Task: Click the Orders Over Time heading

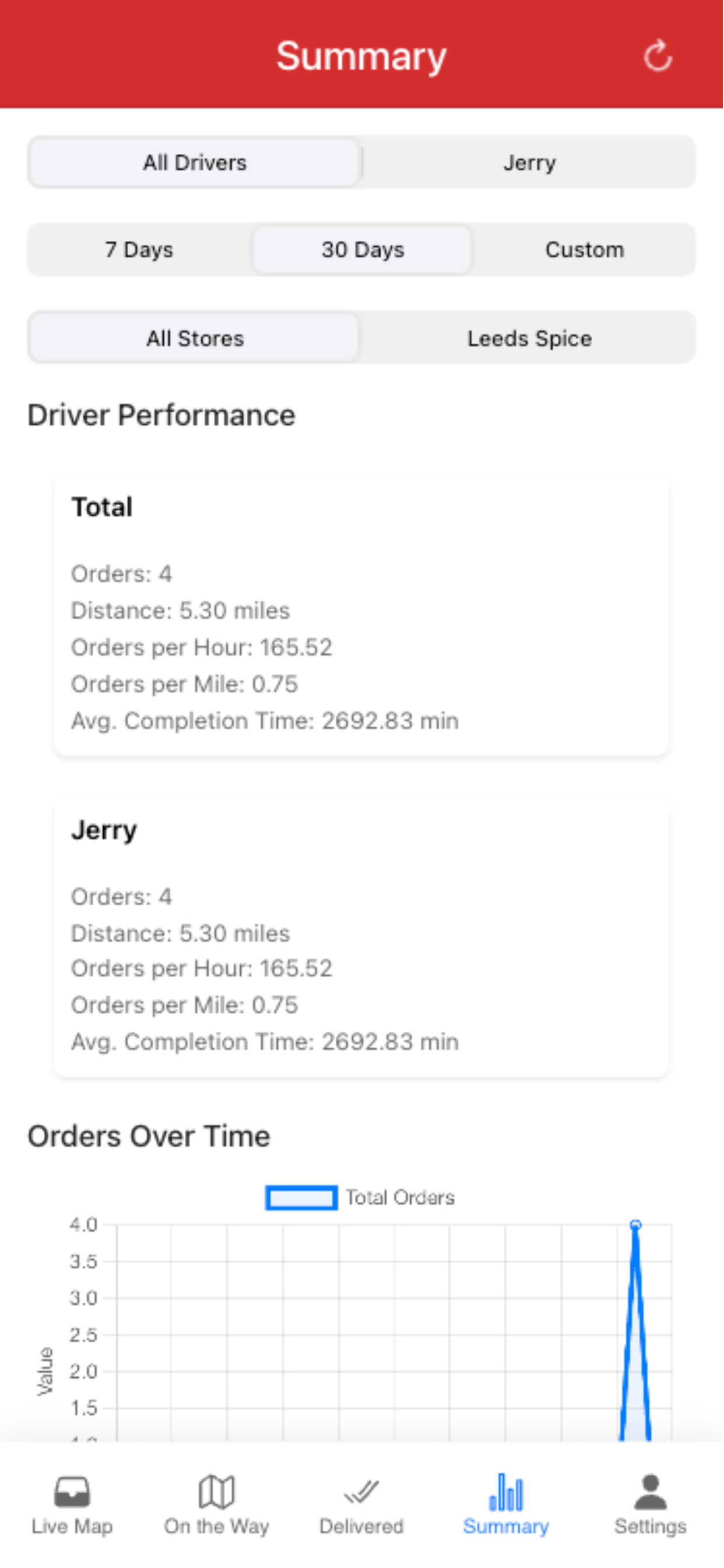Action: 149,1136
